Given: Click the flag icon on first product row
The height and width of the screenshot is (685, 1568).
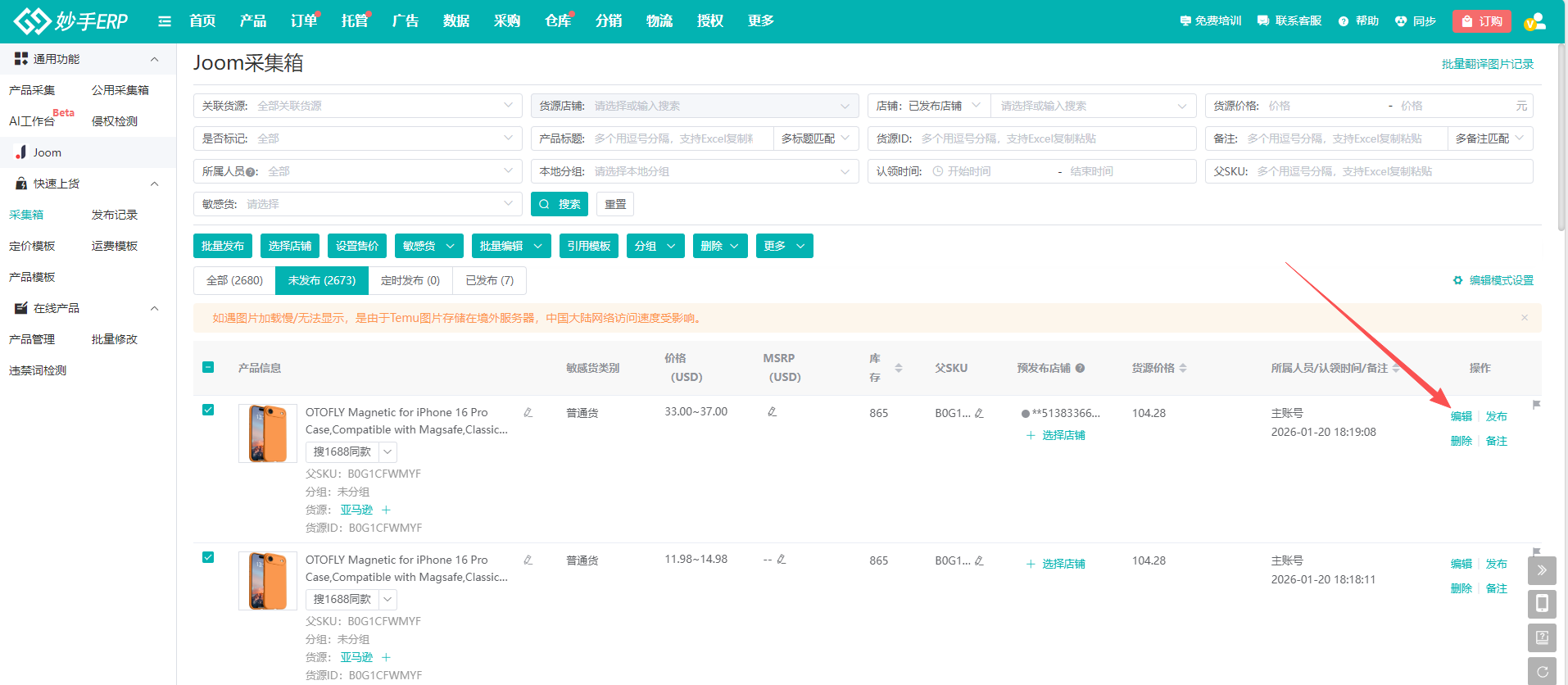Looking at the screenshot, I should [1536, 405].
